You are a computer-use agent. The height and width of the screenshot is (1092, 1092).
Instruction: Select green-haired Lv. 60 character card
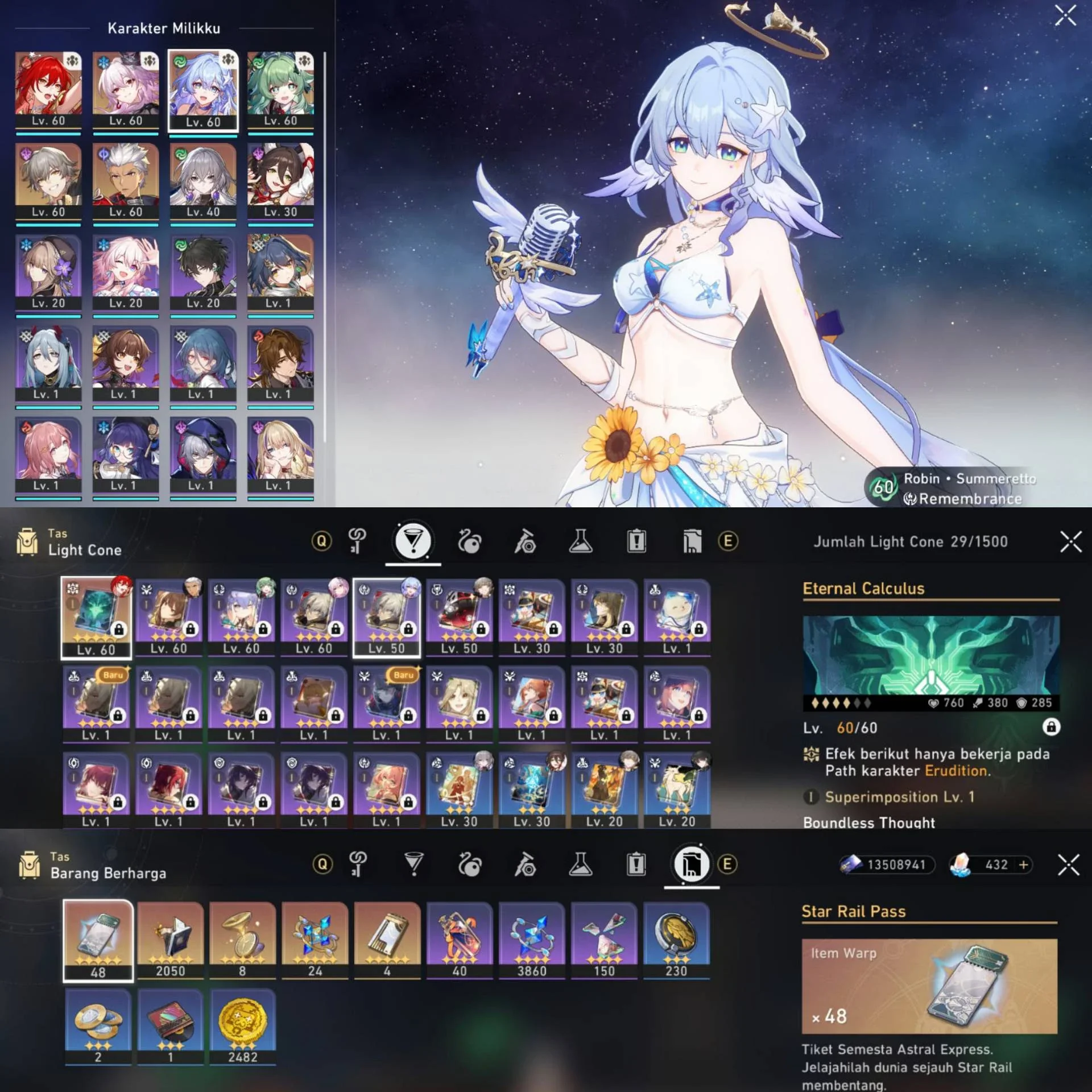click(280, 90)
